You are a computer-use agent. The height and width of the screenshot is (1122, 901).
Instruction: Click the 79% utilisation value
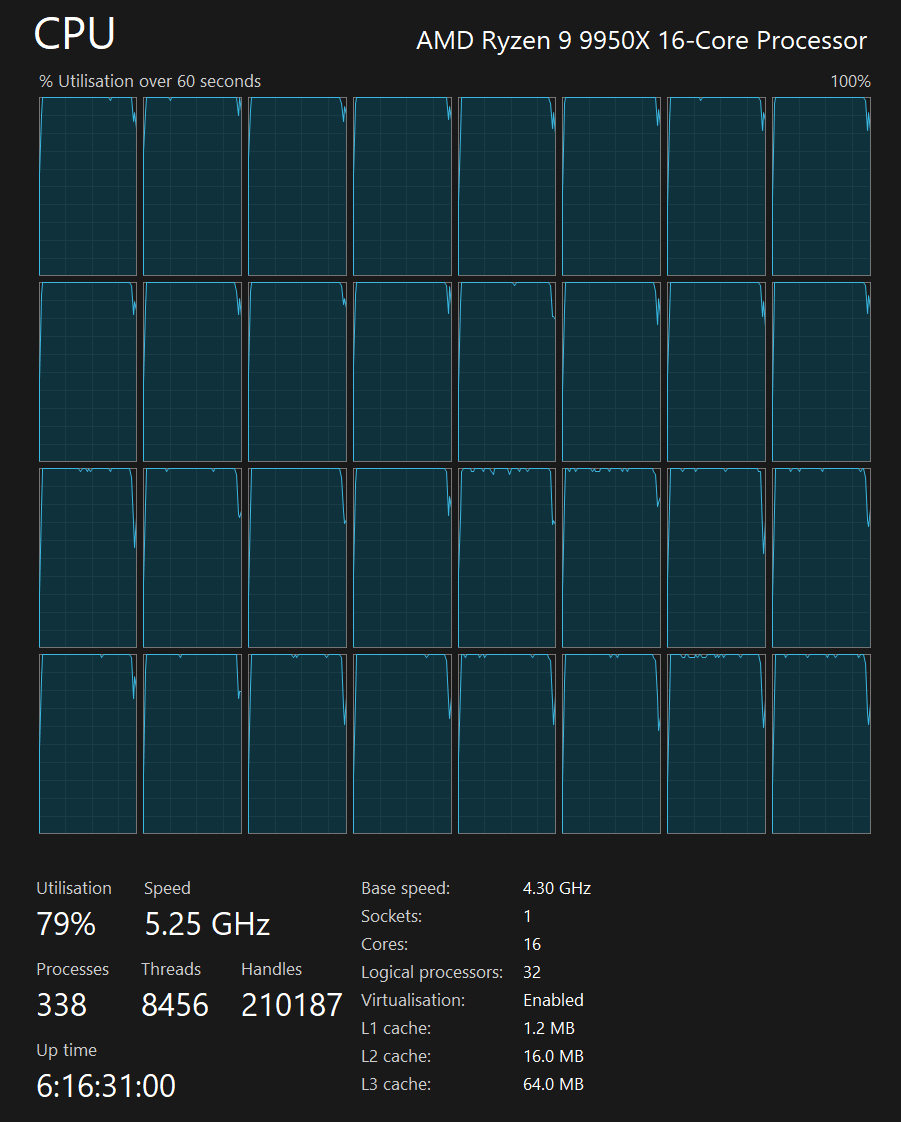66,924
